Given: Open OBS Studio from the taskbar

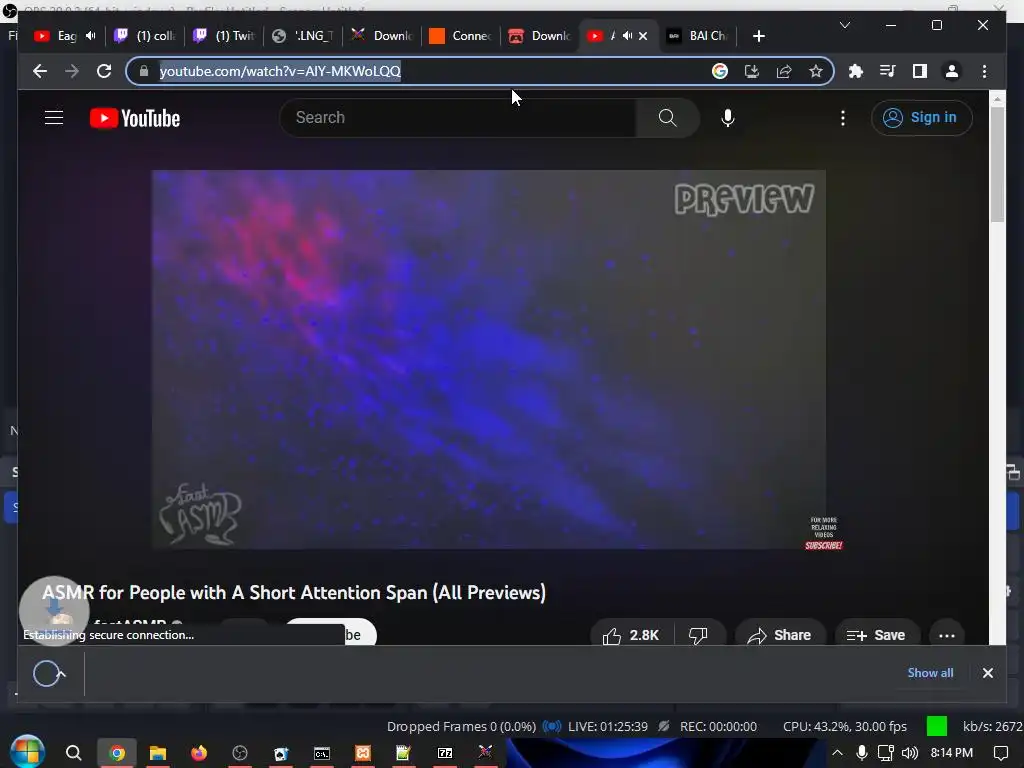Looking at the screenshot, I should click(240, 753).
